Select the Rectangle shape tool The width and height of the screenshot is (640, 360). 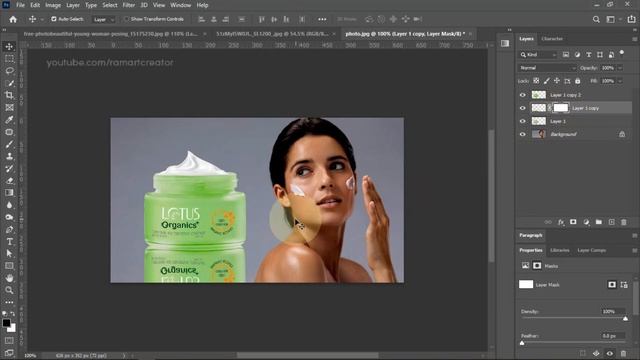click(9, 266)
